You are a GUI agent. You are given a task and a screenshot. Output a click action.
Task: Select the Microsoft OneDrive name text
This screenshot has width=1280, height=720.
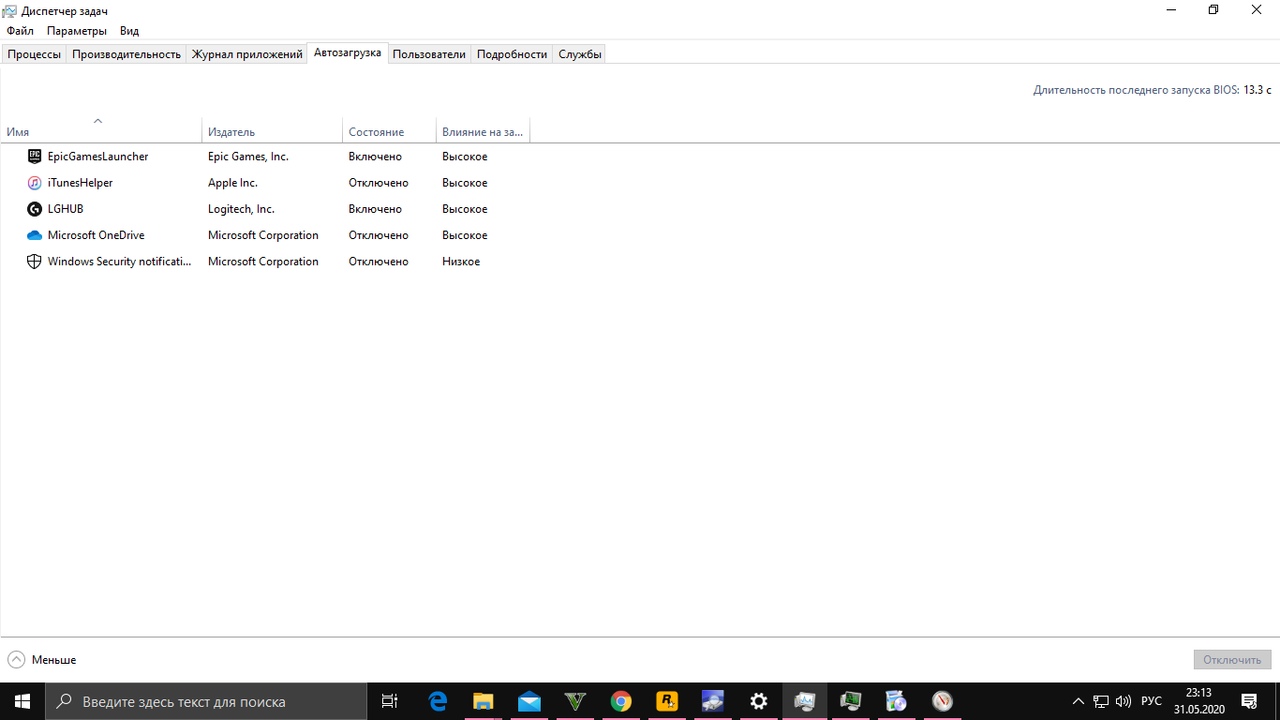(96, 235)
